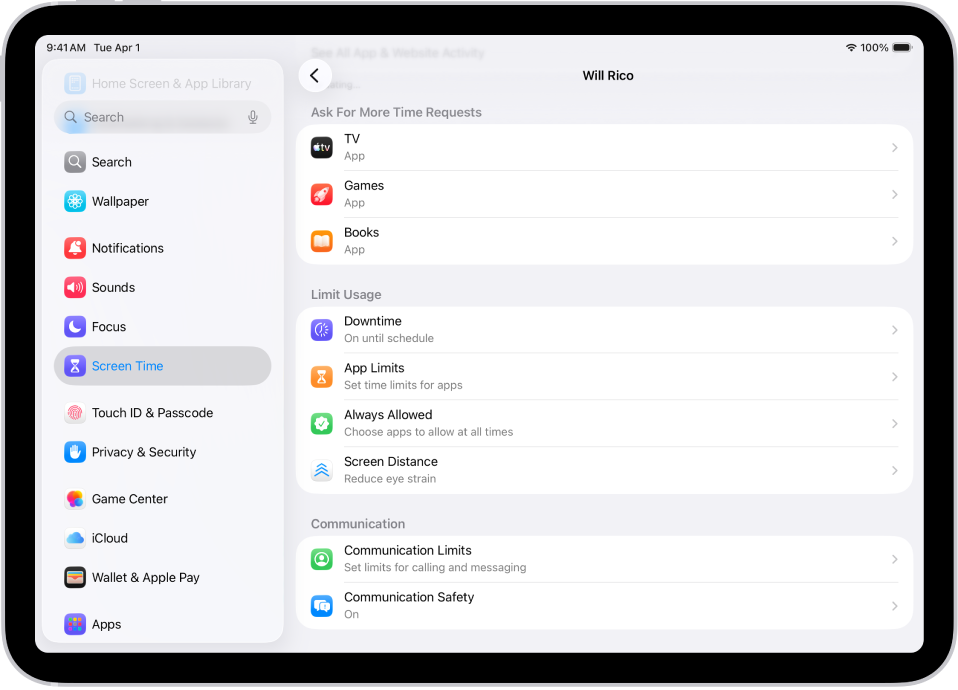
Task: Open Game Center label in sidebar
Action: 130,499
